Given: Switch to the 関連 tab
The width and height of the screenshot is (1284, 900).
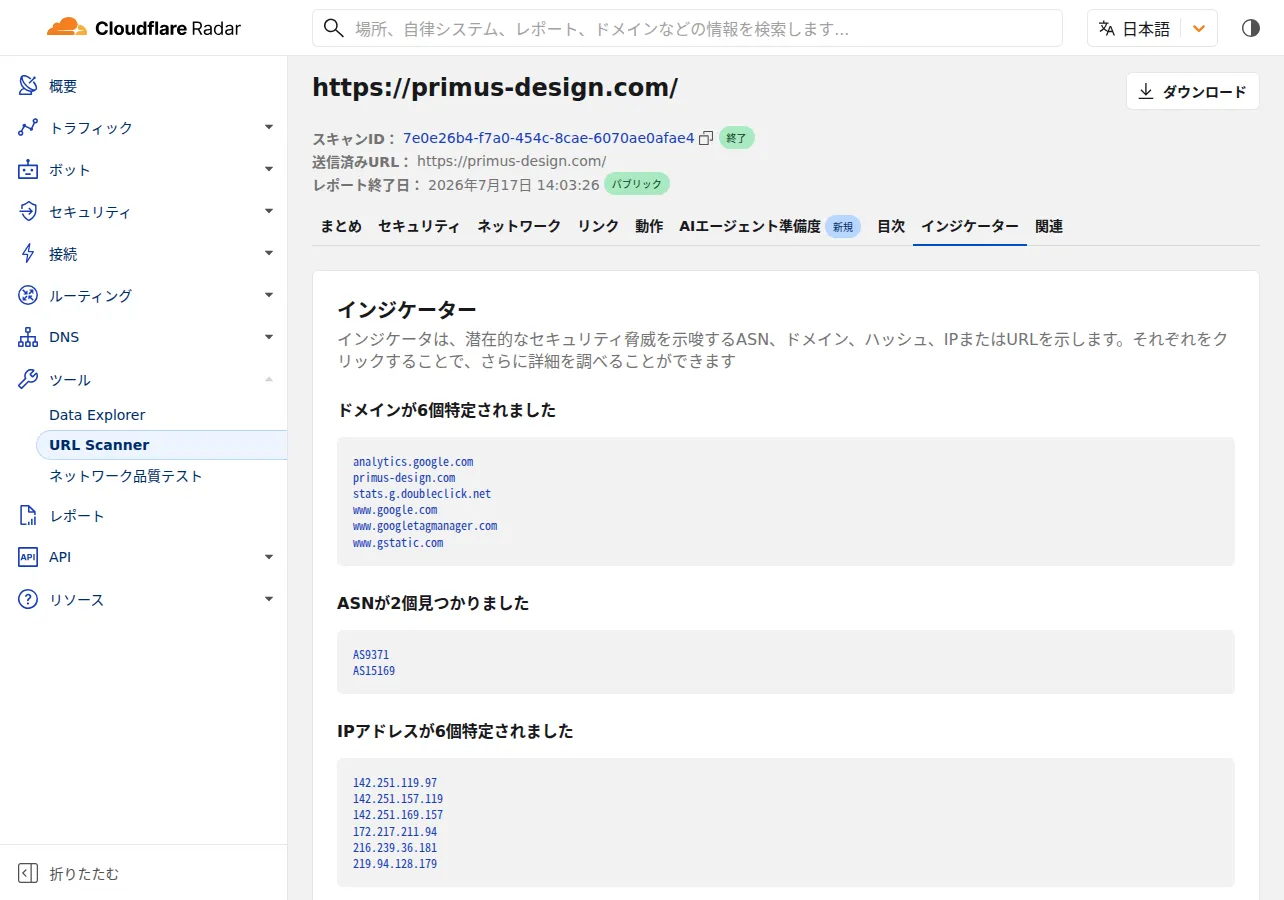Looking at the screenshot, I should point(1049,227).
